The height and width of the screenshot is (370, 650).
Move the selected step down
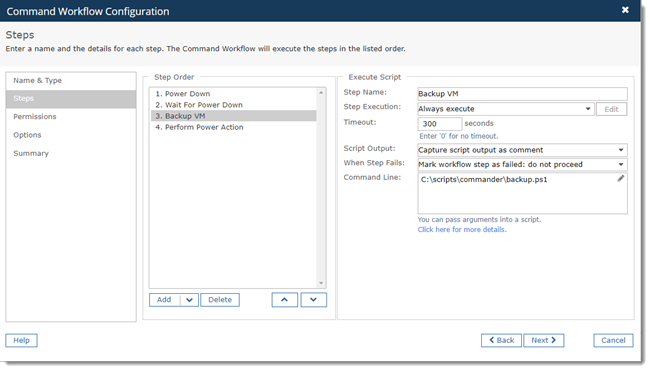point(313,300)
